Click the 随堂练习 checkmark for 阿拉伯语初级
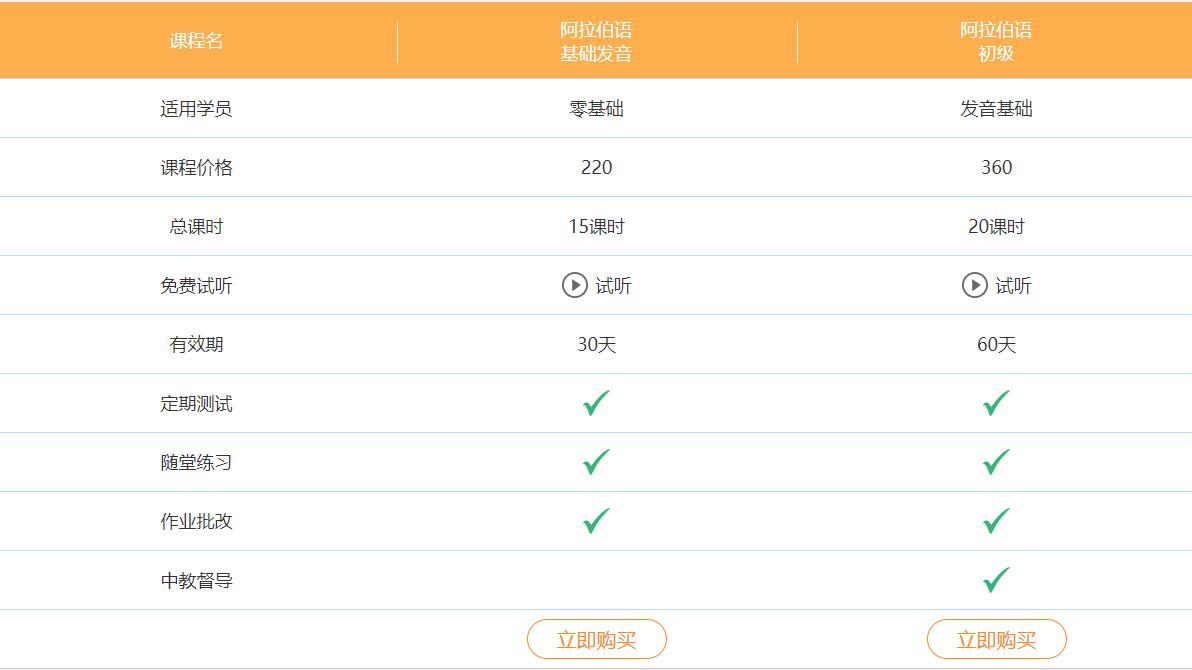Image resolution: width=1192 pixels, height=670 pixels. [992, 462]
